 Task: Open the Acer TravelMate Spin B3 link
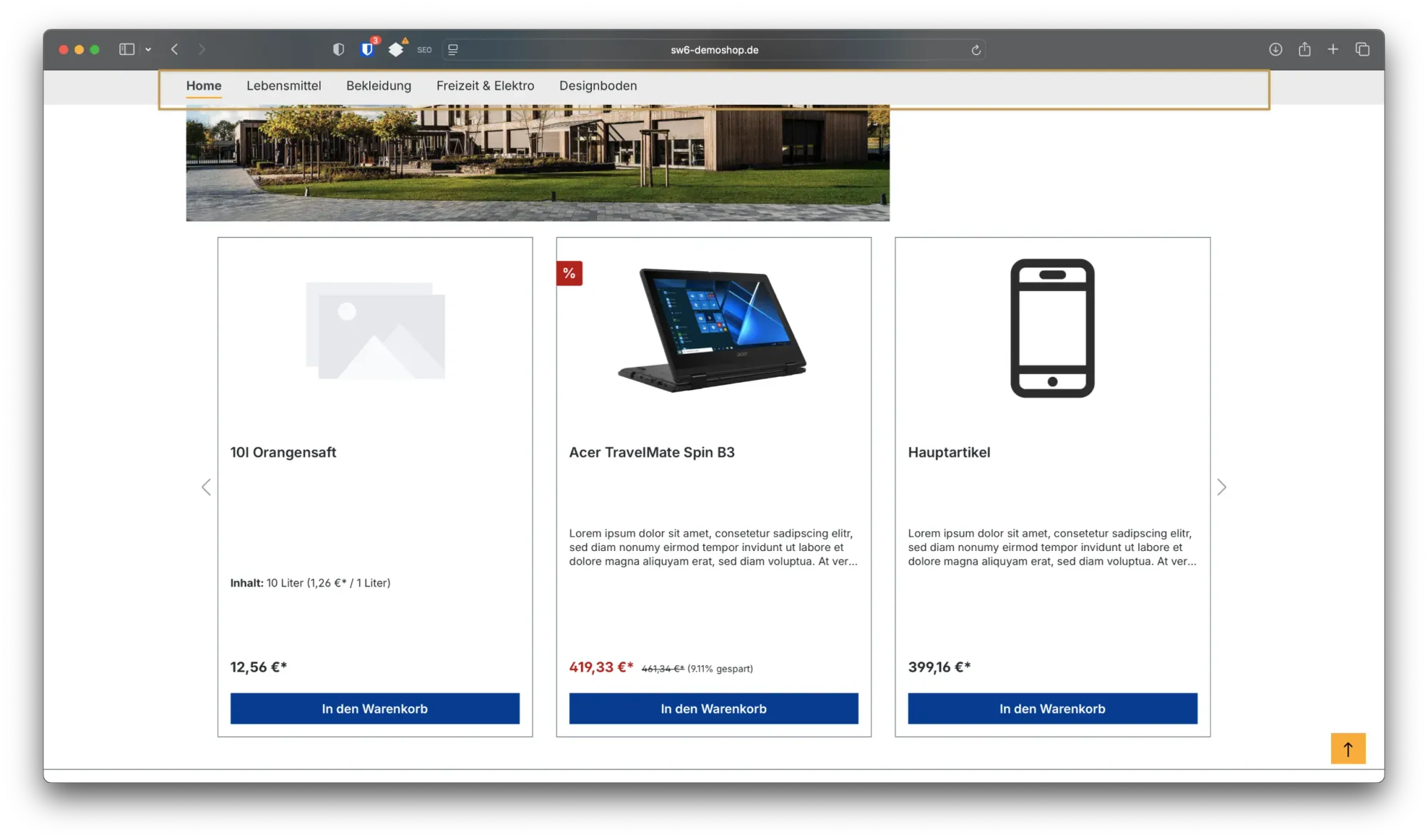pos(651,452)
